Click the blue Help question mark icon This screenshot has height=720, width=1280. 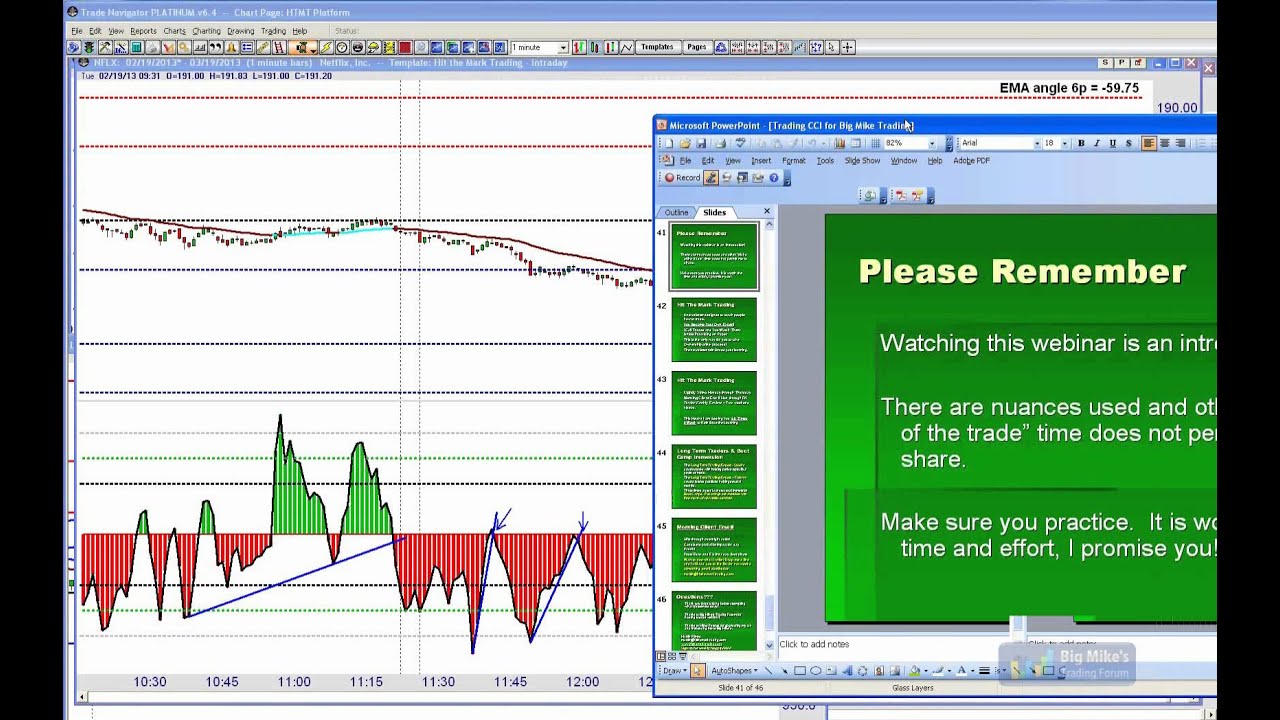point(774,178)
